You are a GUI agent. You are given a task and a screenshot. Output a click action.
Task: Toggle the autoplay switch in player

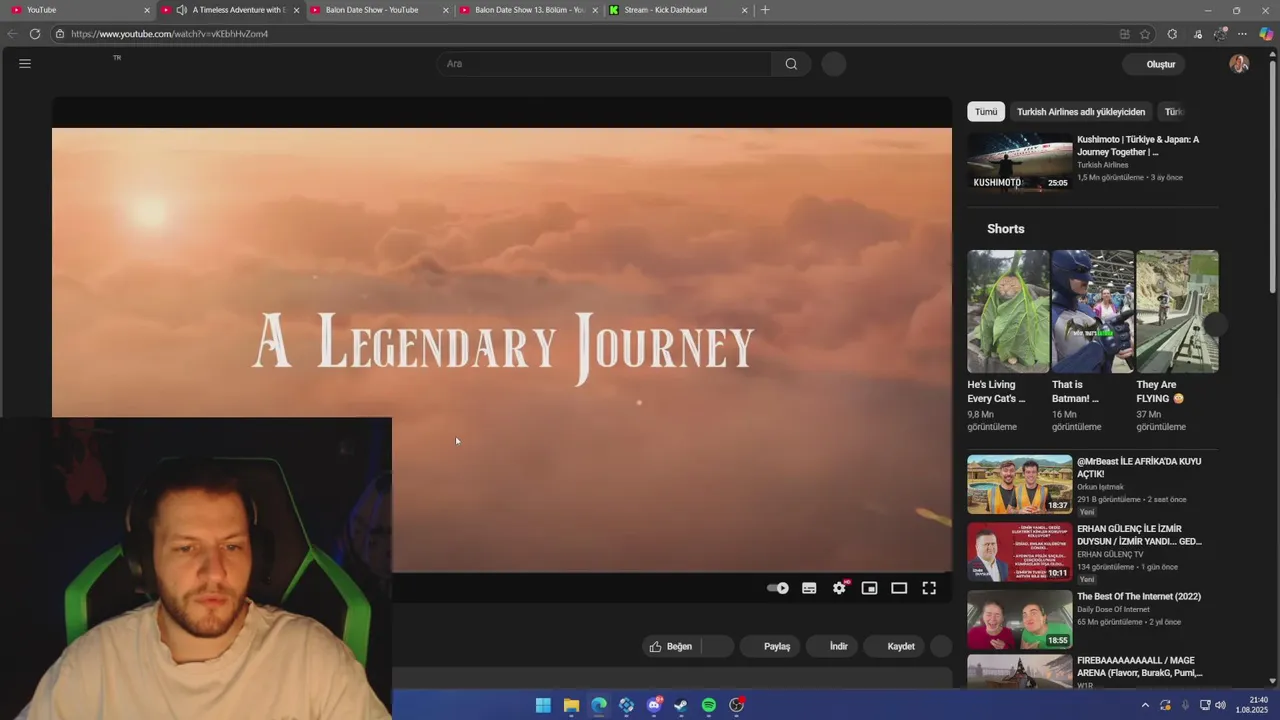point(778,588)
